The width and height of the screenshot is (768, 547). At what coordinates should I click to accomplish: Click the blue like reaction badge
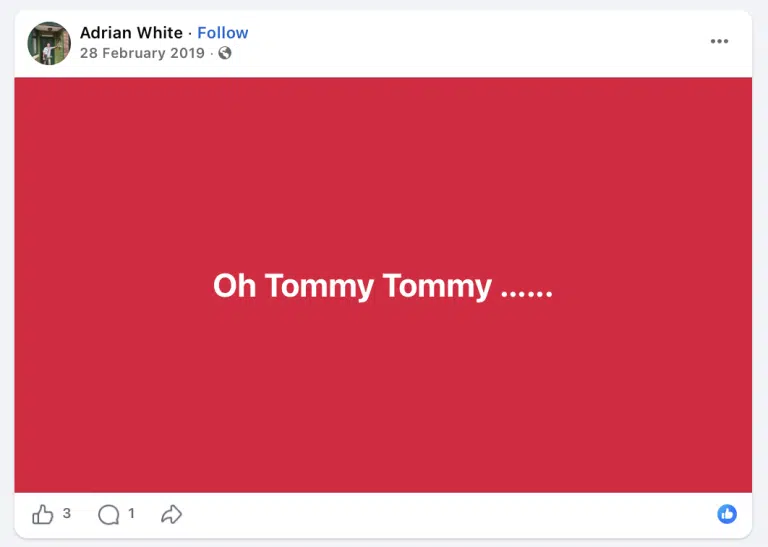tap(727, 514)
